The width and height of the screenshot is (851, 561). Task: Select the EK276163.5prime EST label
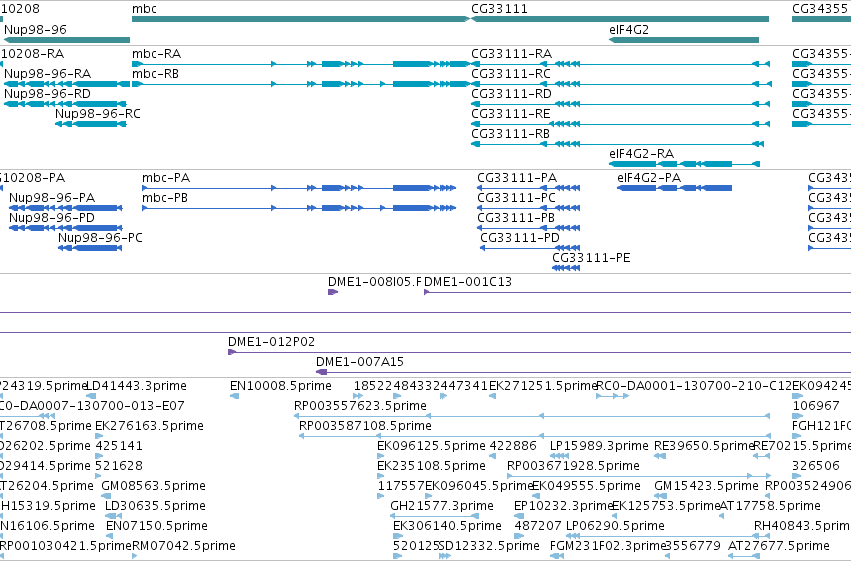click(149, 426)
